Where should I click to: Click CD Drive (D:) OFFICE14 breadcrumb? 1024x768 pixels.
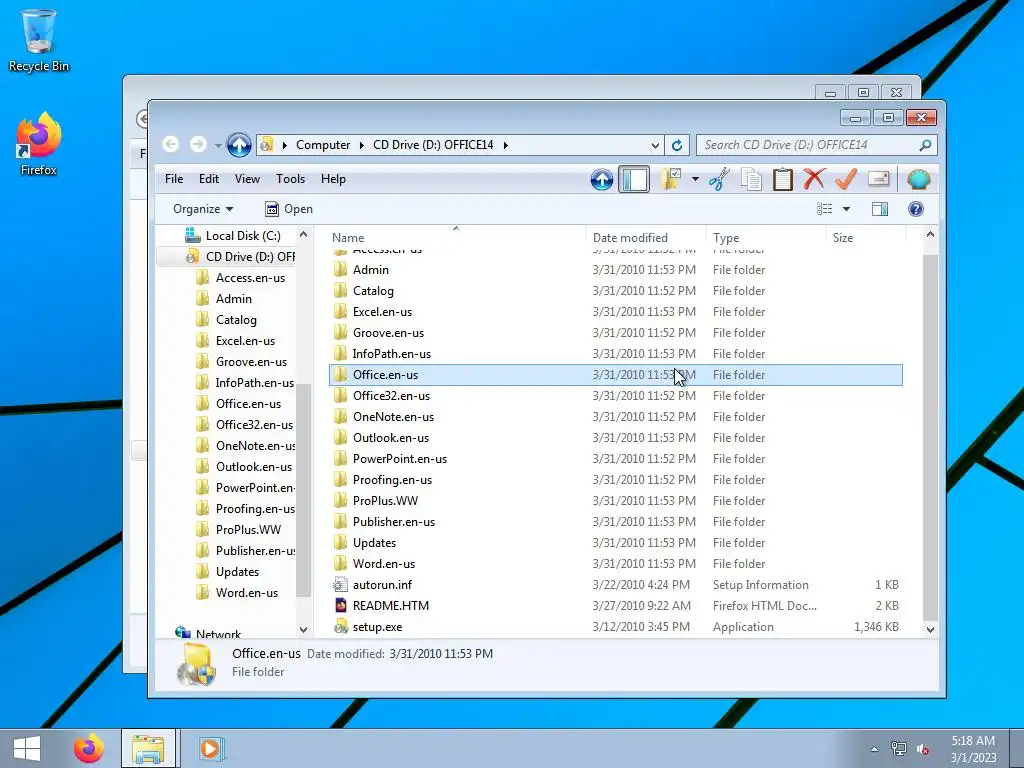(433, 145)
